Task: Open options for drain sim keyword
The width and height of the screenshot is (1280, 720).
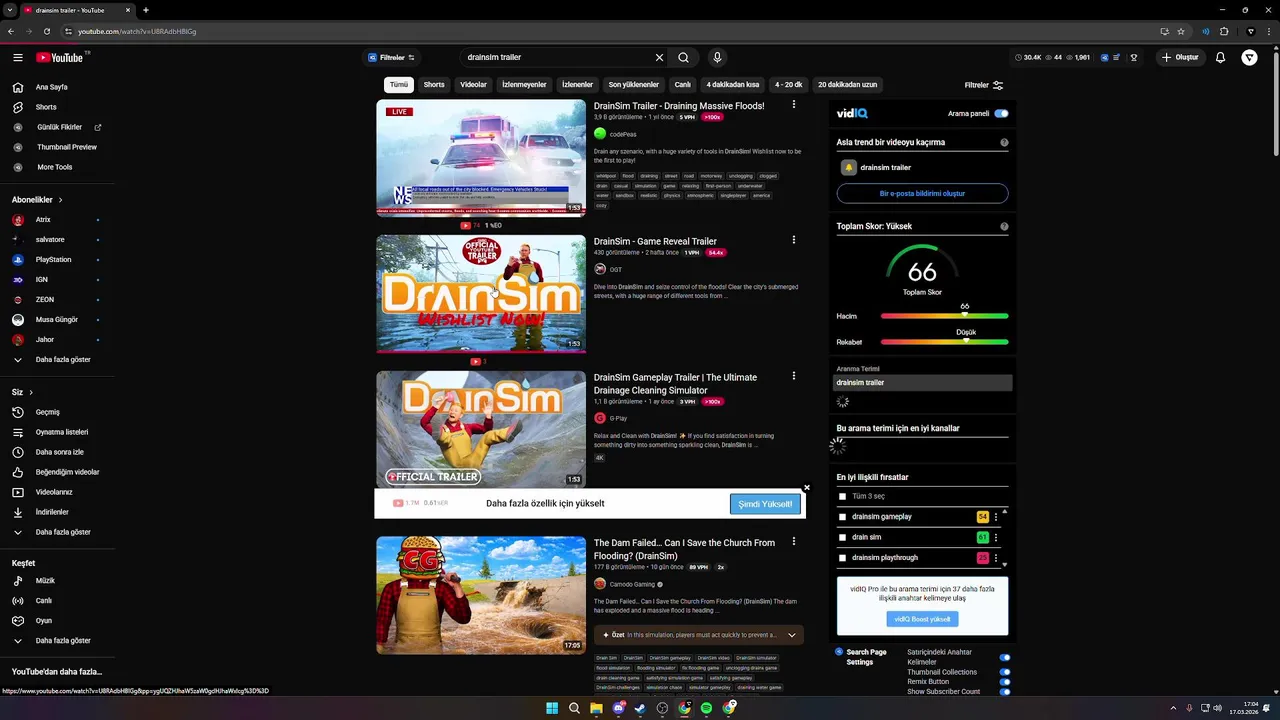Action: tap(996, 537)
